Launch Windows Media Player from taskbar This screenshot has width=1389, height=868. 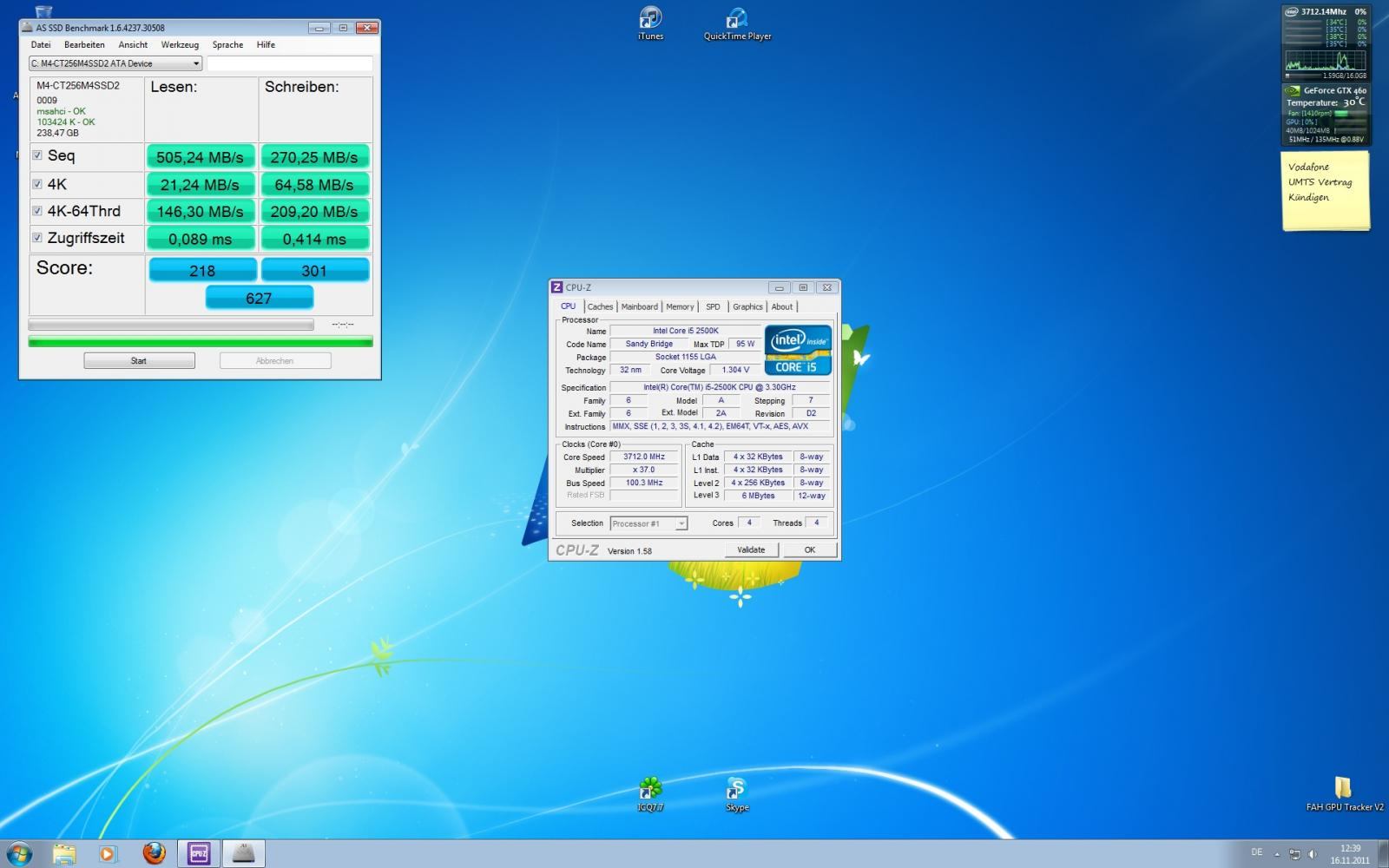coord(108,853)
